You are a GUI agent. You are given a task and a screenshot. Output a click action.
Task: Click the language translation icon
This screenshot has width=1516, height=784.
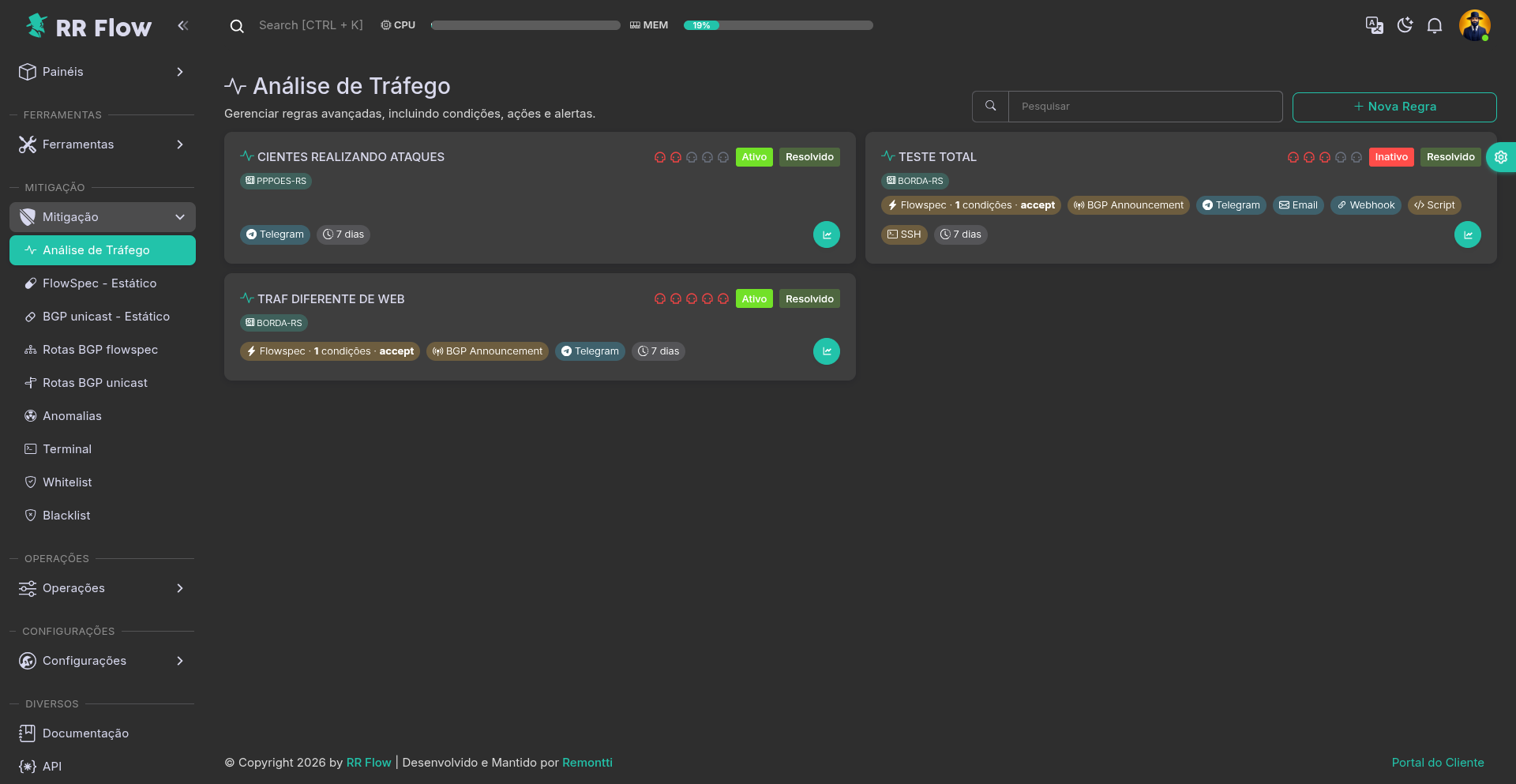pyautogui.click(x=1374, y=25)
